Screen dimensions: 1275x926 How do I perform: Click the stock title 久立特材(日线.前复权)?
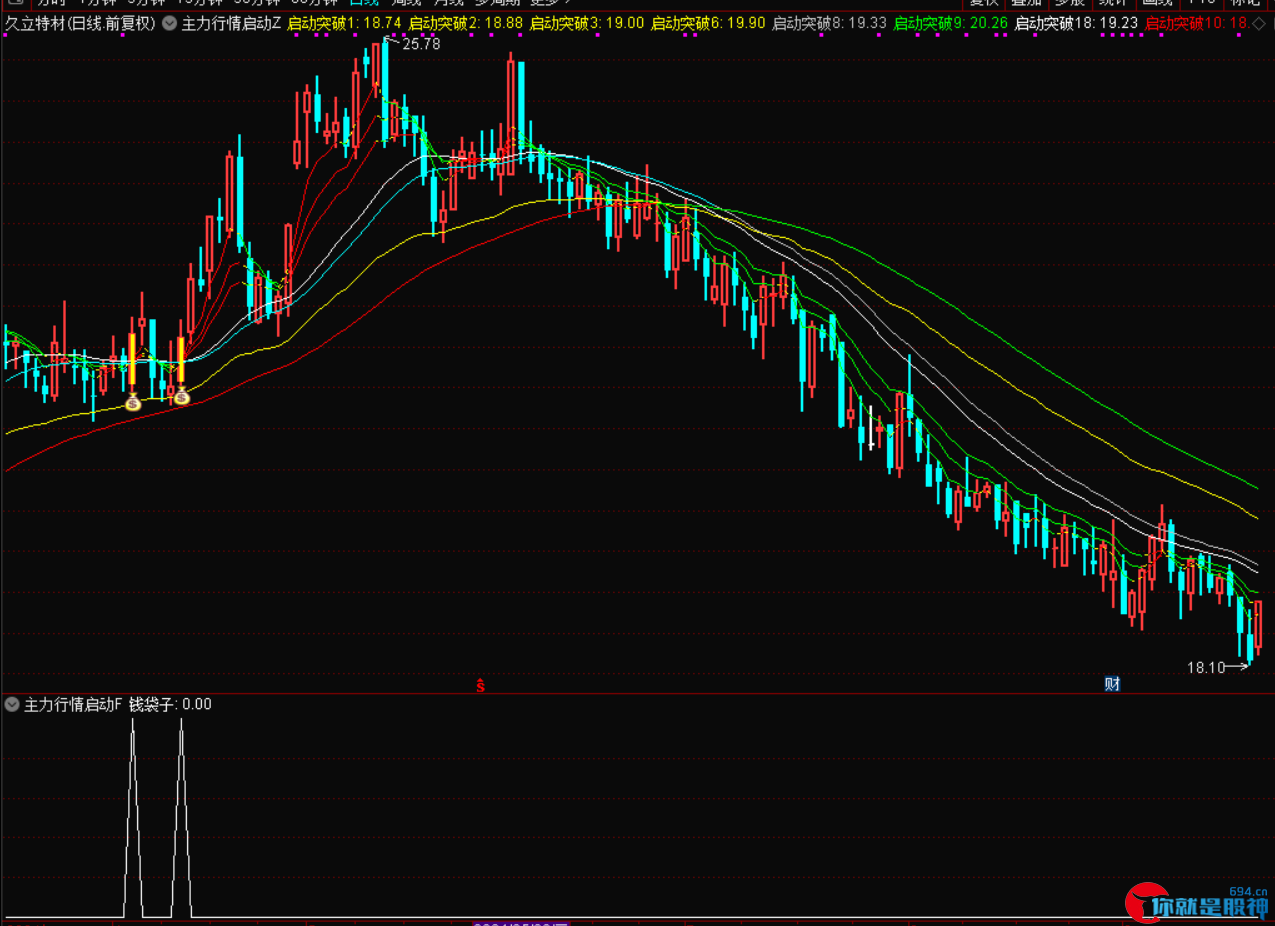(x=81, y=24)
